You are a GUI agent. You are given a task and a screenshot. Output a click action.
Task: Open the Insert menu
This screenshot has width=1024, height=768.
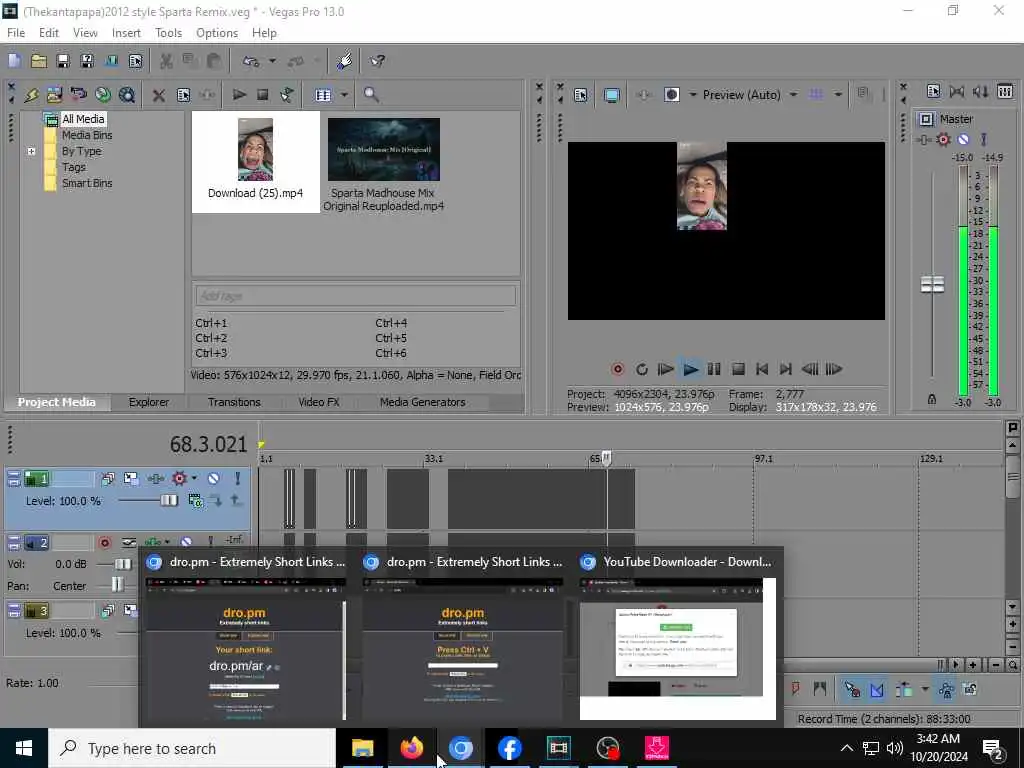click(126, 33)
